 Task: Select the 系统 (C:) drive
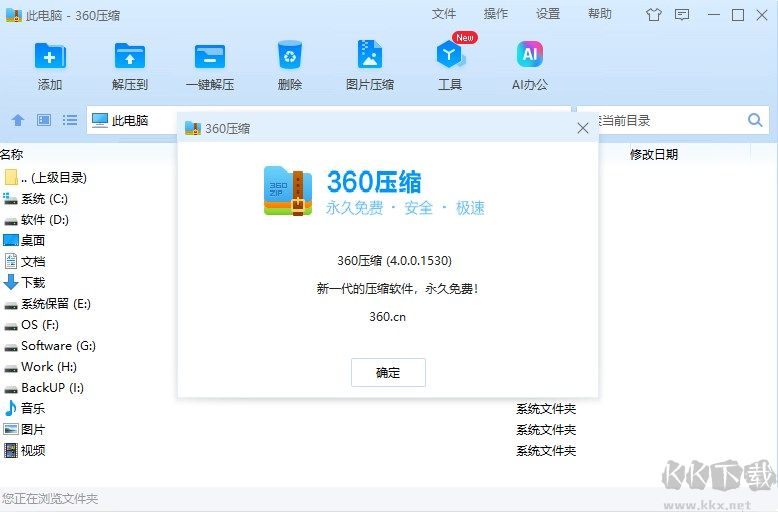[x=36, y=199]
